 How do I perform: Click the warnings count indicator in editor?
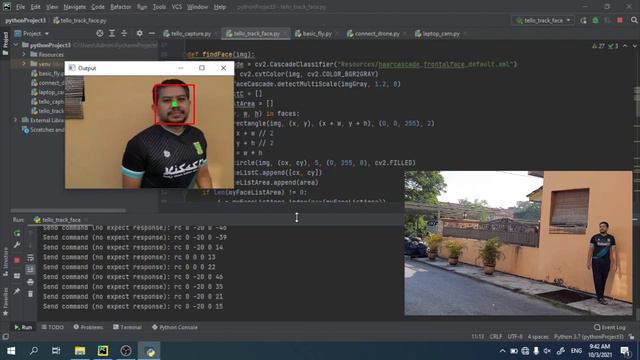[x=598, y=46]
